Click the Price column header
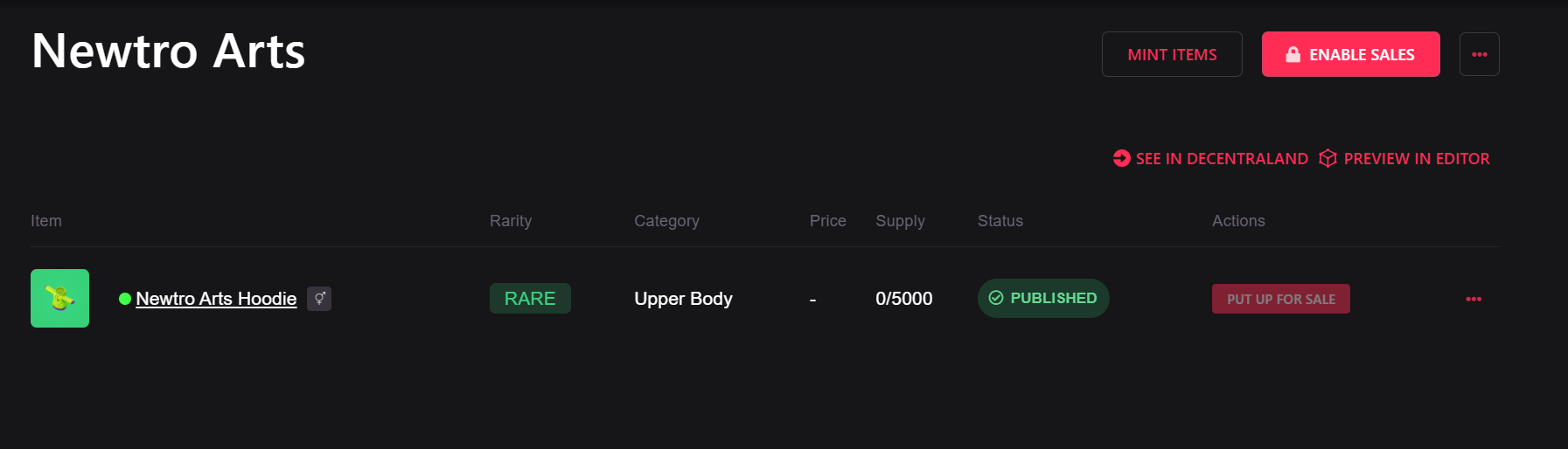Image resolution: width=1568 pixels, height=449 pixels. [x=827, y=221]
